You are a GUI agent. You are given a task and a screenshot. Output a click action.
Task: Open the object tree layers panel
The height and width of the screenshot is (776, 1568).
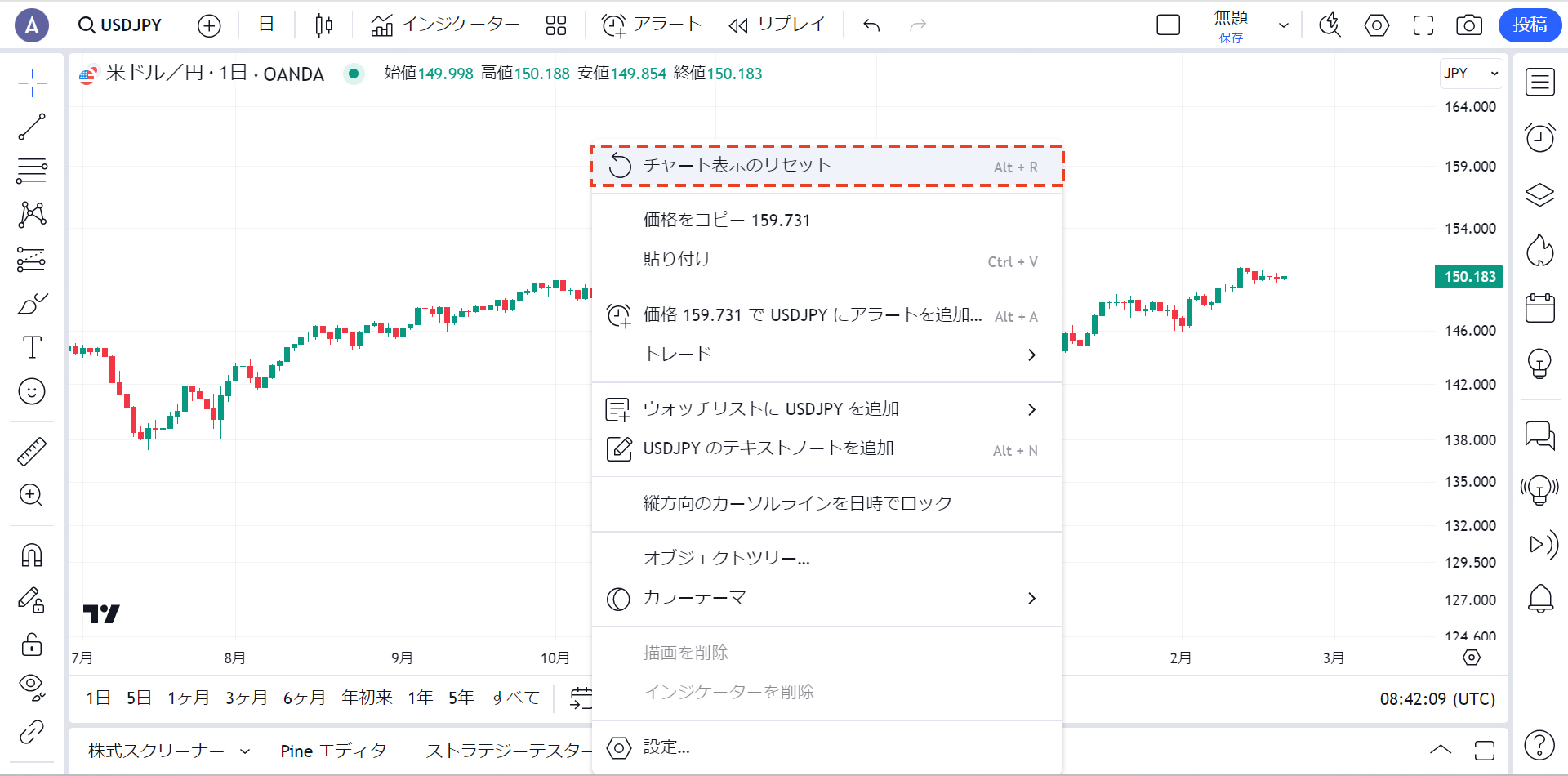tap(1540, 194)
